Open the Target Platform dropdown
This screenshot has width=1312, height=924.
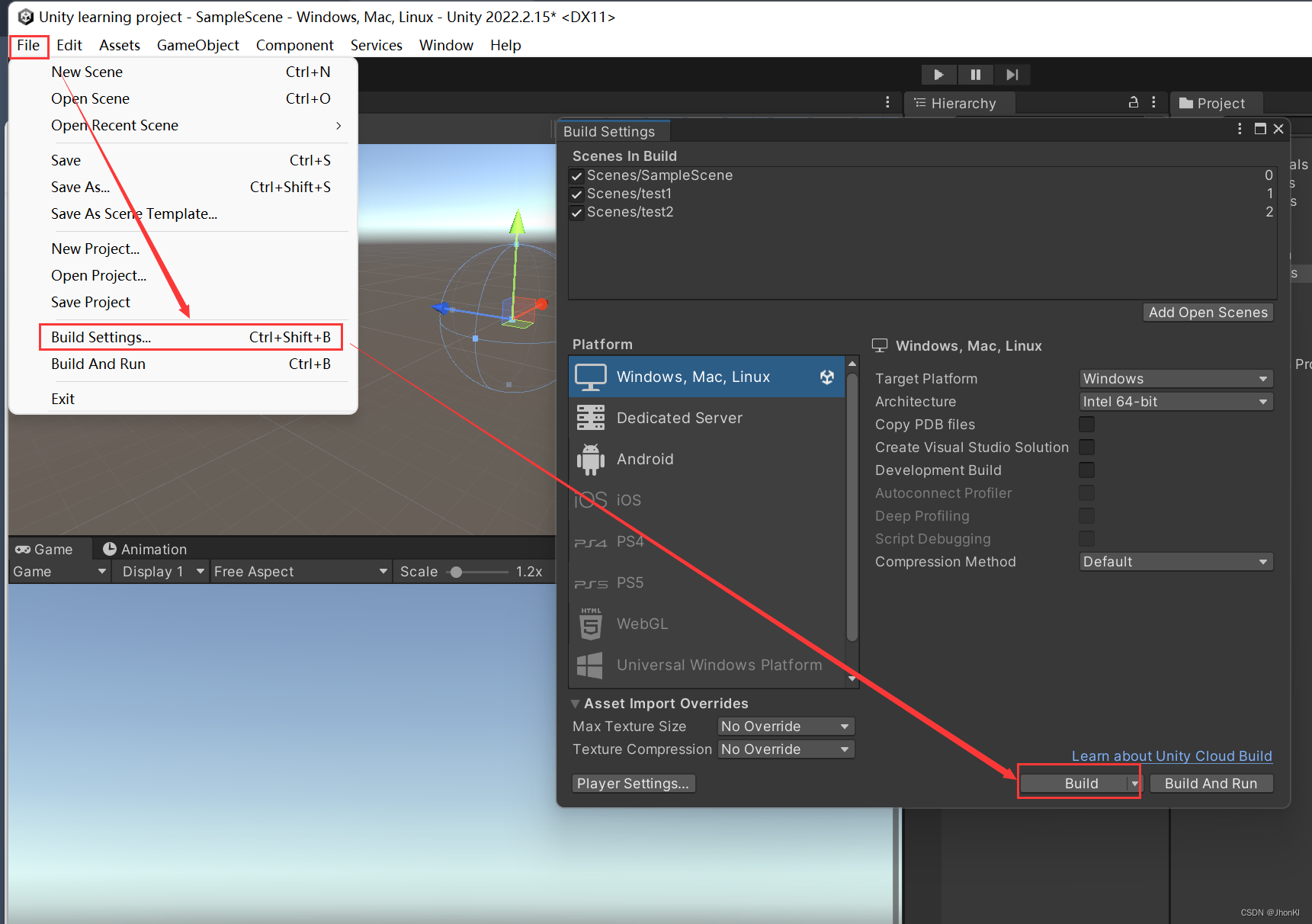click(x=1176, y=379)
